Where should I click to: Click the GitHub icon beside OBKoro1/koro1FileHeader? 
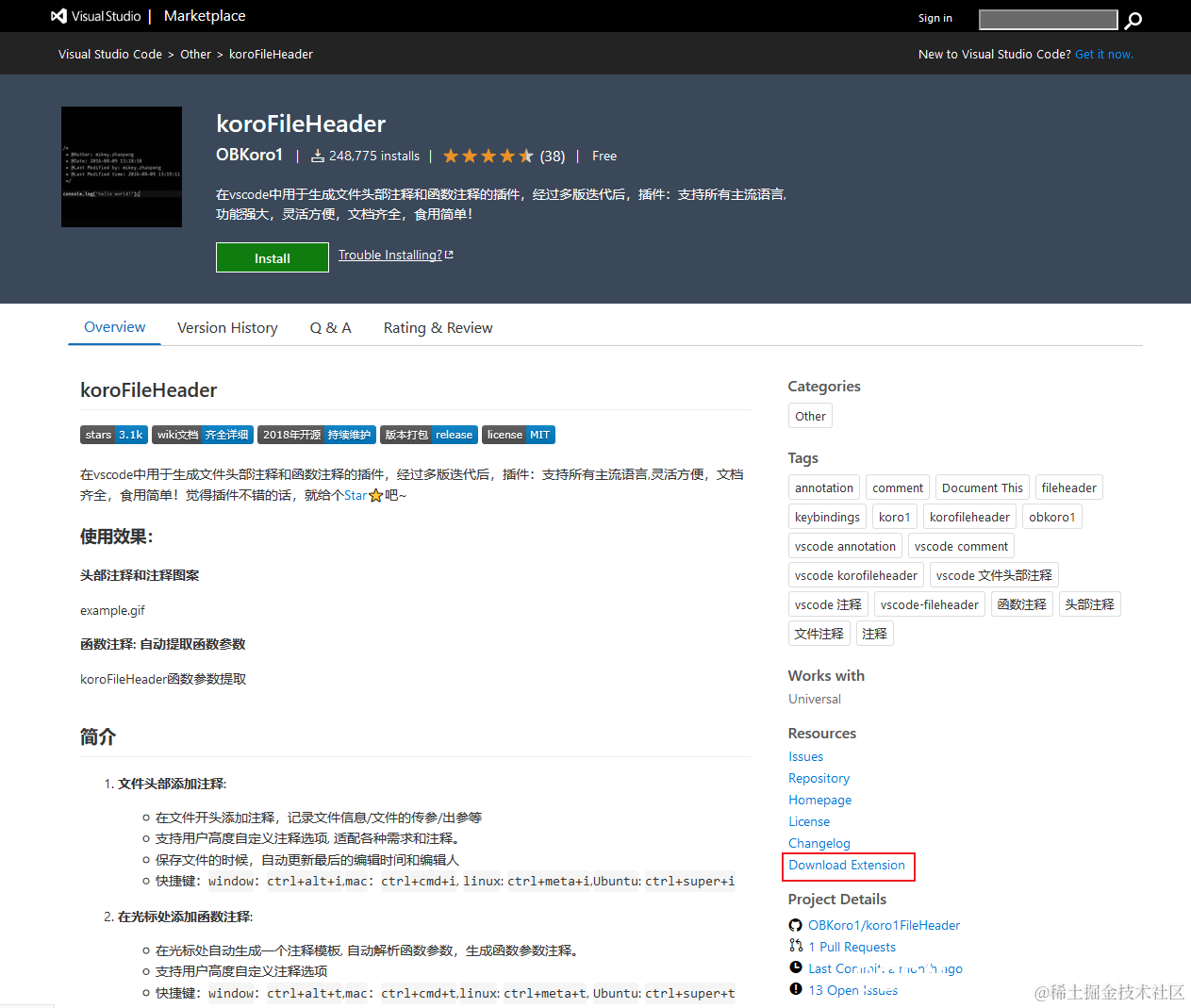(x=796, y=925)
